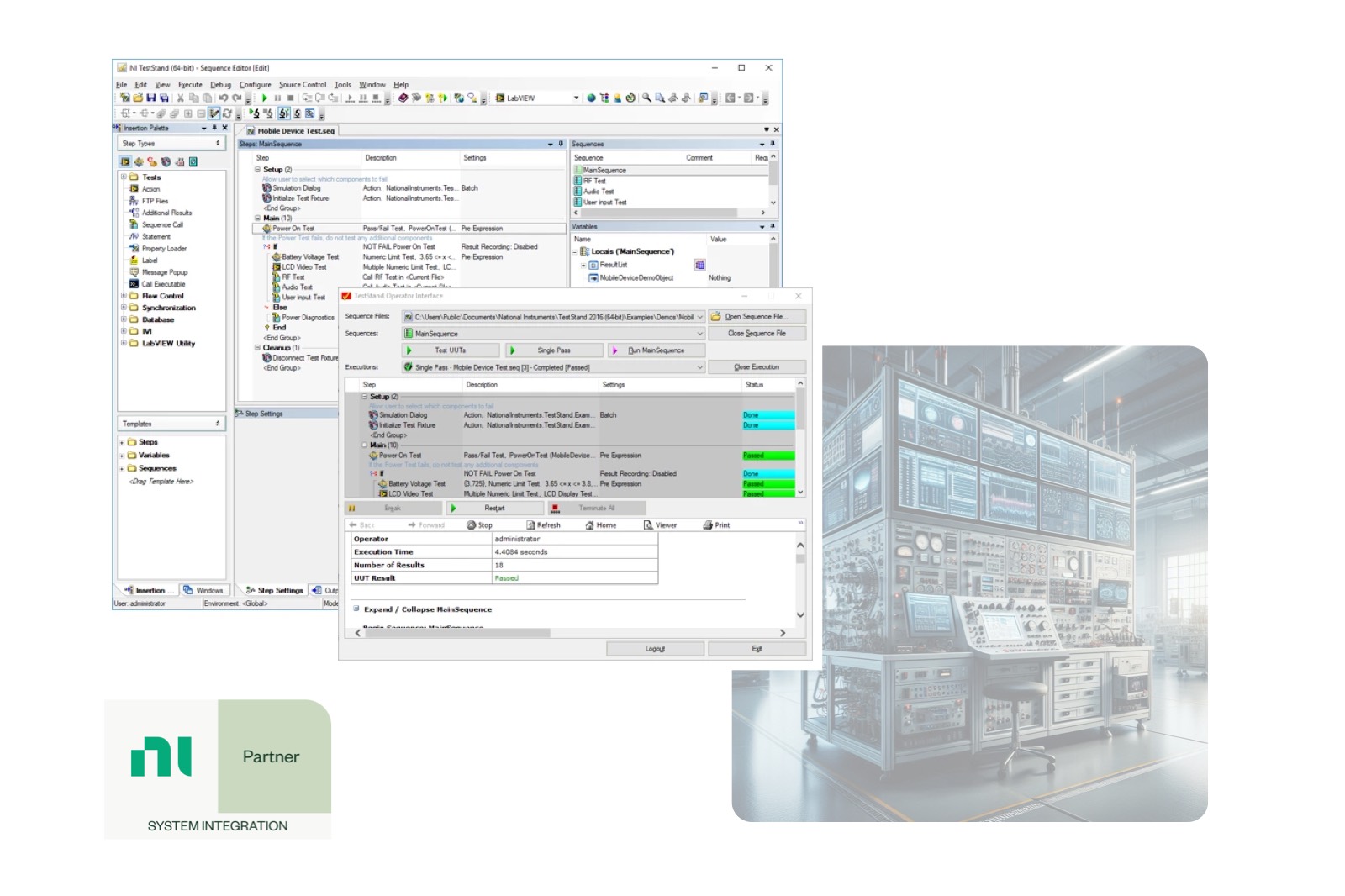Toggle the checked edit-mode button in second toolbar
The width and height of the screenshot is (1345, 896).
pyautogui.click(x=214, y=113)
